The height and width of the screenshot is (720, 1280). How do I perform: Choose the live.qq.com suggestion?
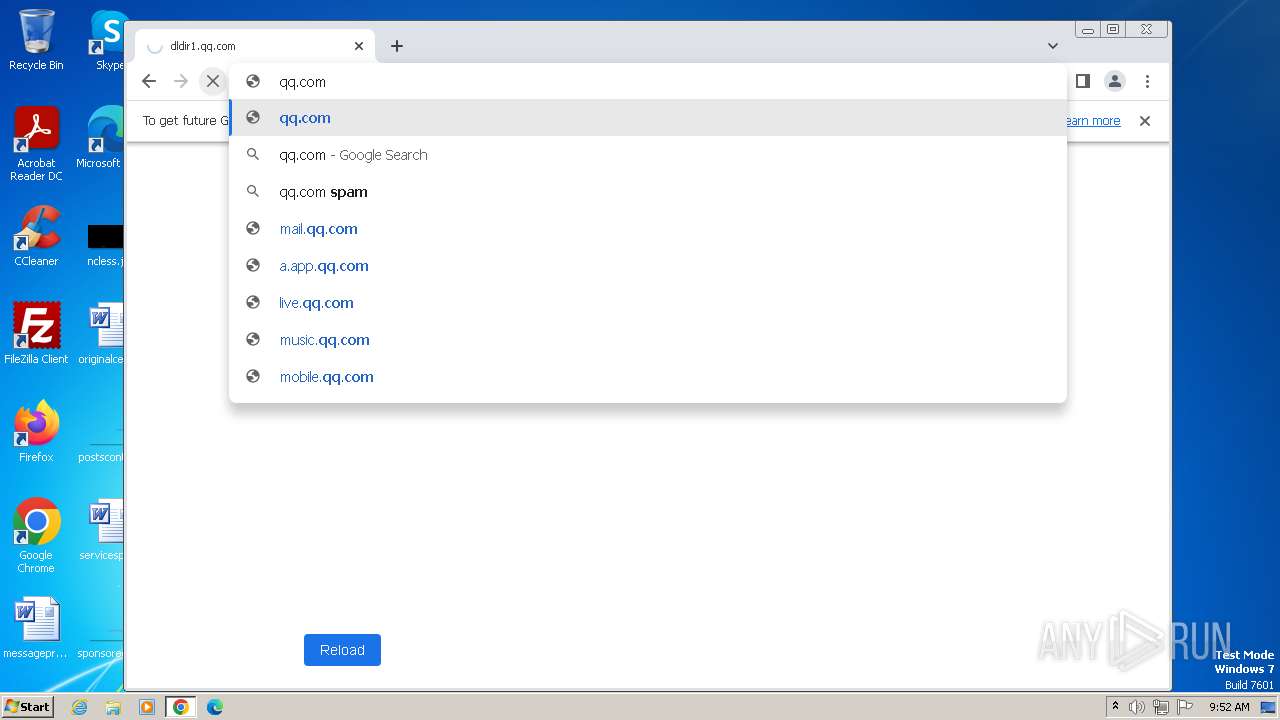pyautogui.click(x=648, y=303)
